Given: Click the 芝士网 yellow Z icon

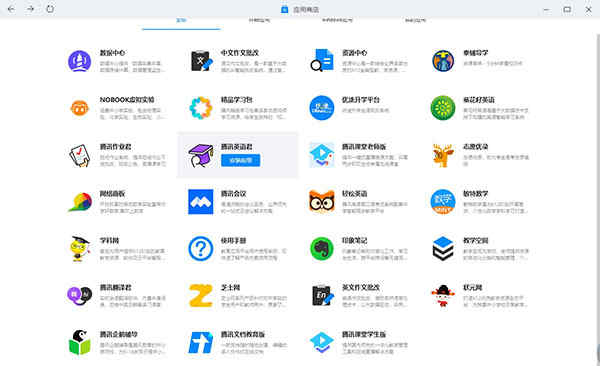Looking at the screenshot, I should [201, 296].
